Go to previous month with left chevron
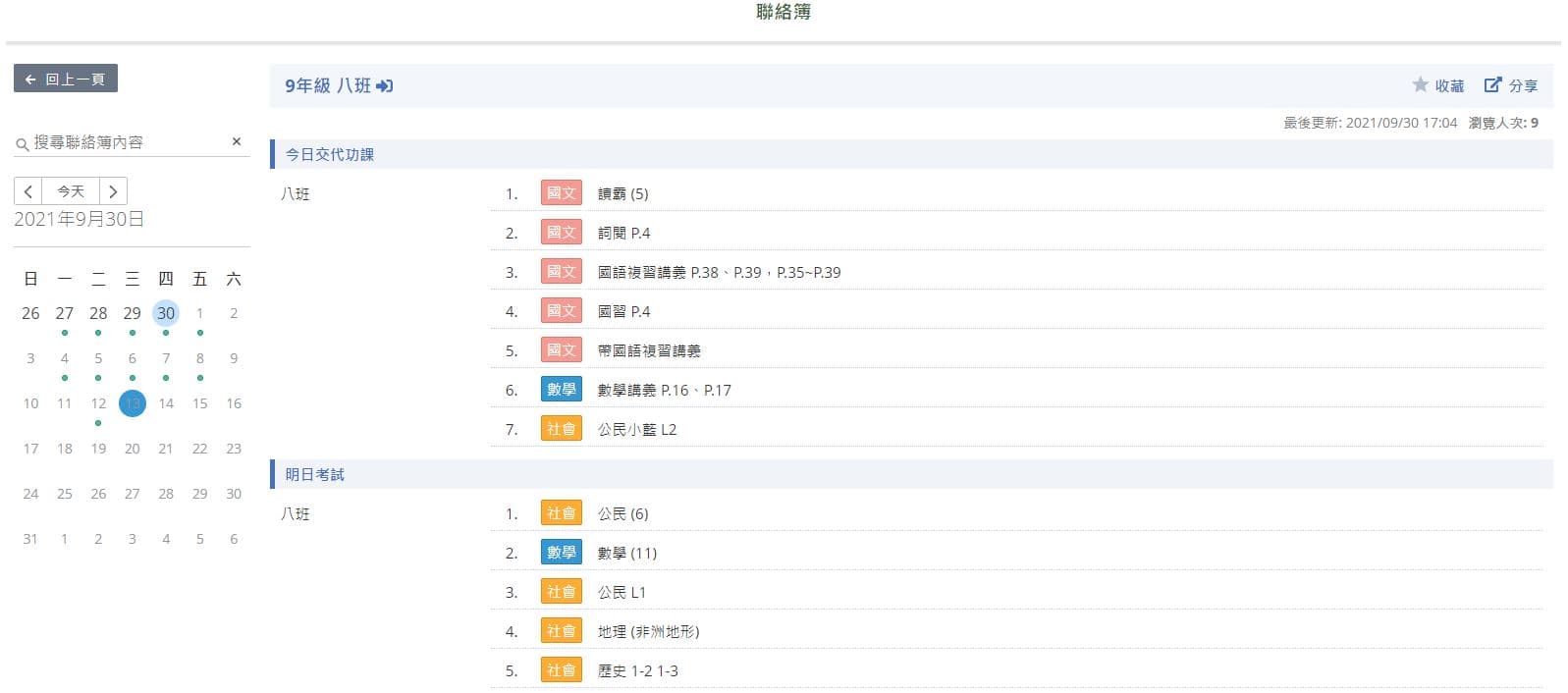1568x693 pixels. click(28, 191)
